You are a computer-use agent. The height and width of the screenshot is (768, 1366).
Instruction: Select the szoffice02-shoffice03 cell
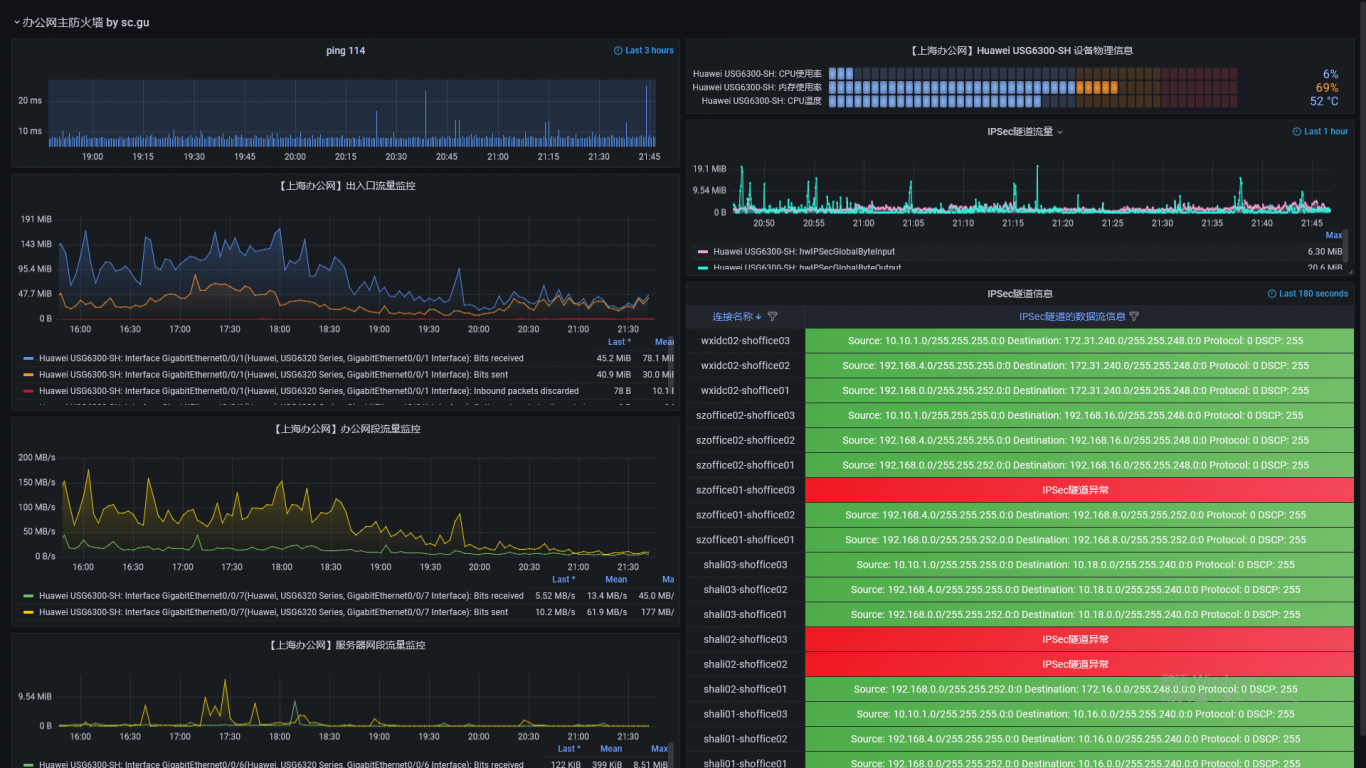point(746,416)
